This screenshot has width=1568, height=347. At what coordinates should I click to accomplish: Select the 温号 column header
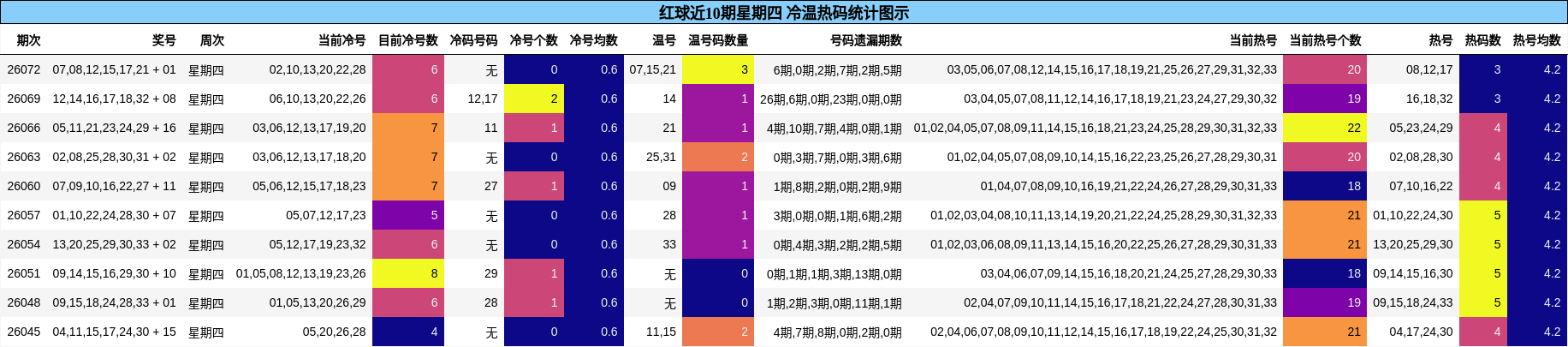click(x=664, y=40)
